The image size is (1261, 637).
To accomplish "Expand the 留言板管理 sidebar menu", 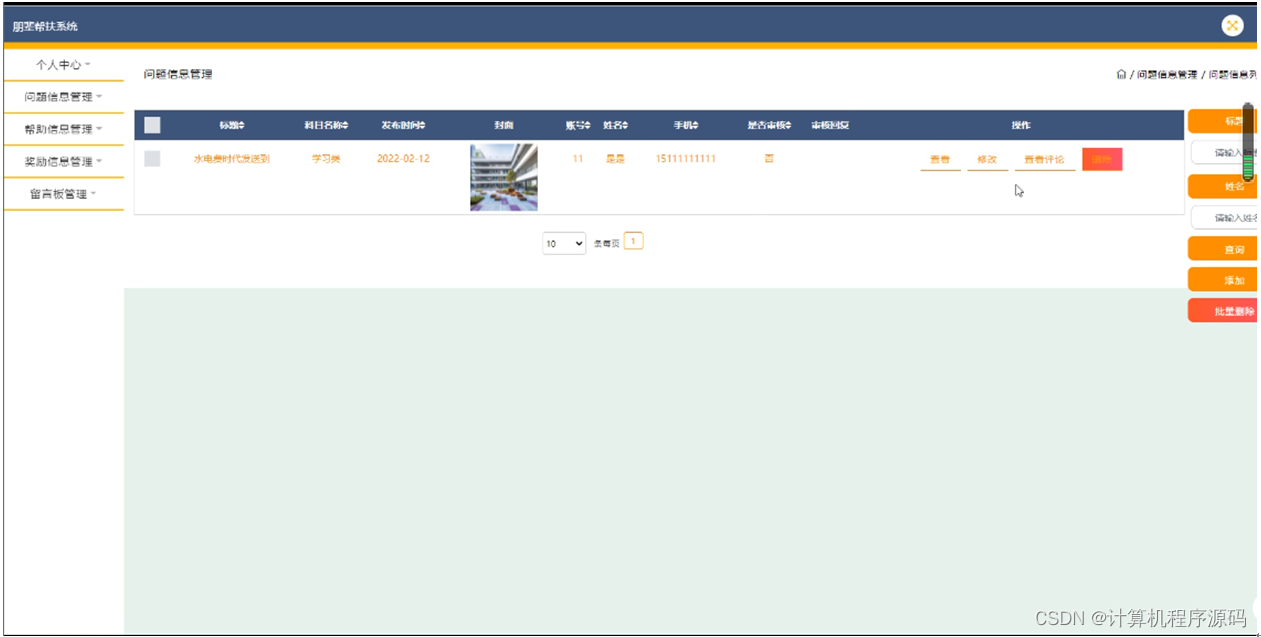I will click(63, 194).
